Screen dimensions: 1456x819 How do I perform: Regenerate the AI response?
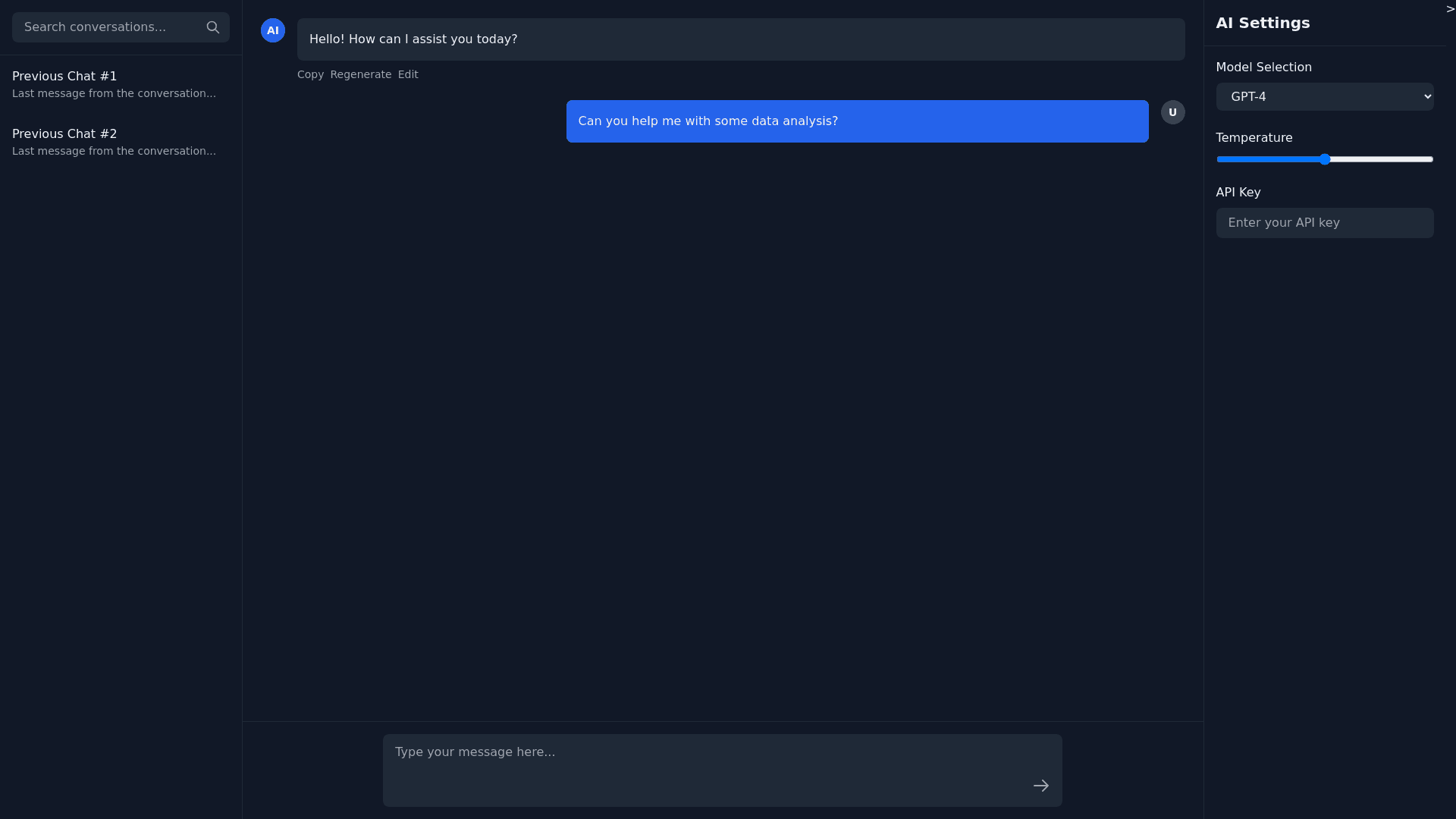(361, 74)
